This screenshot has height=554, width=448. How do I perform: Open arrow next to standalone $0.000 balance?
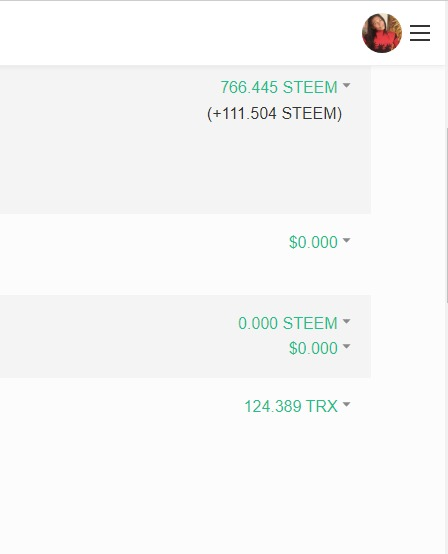point(346,240)
